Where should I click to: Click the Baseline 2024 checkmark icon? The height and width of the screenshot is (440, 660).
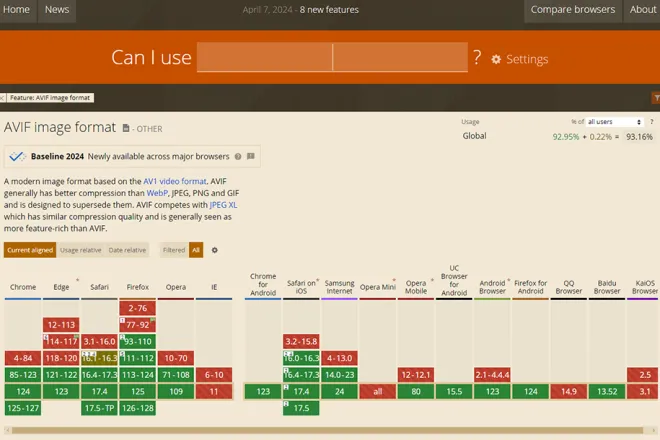pos(17,157)
